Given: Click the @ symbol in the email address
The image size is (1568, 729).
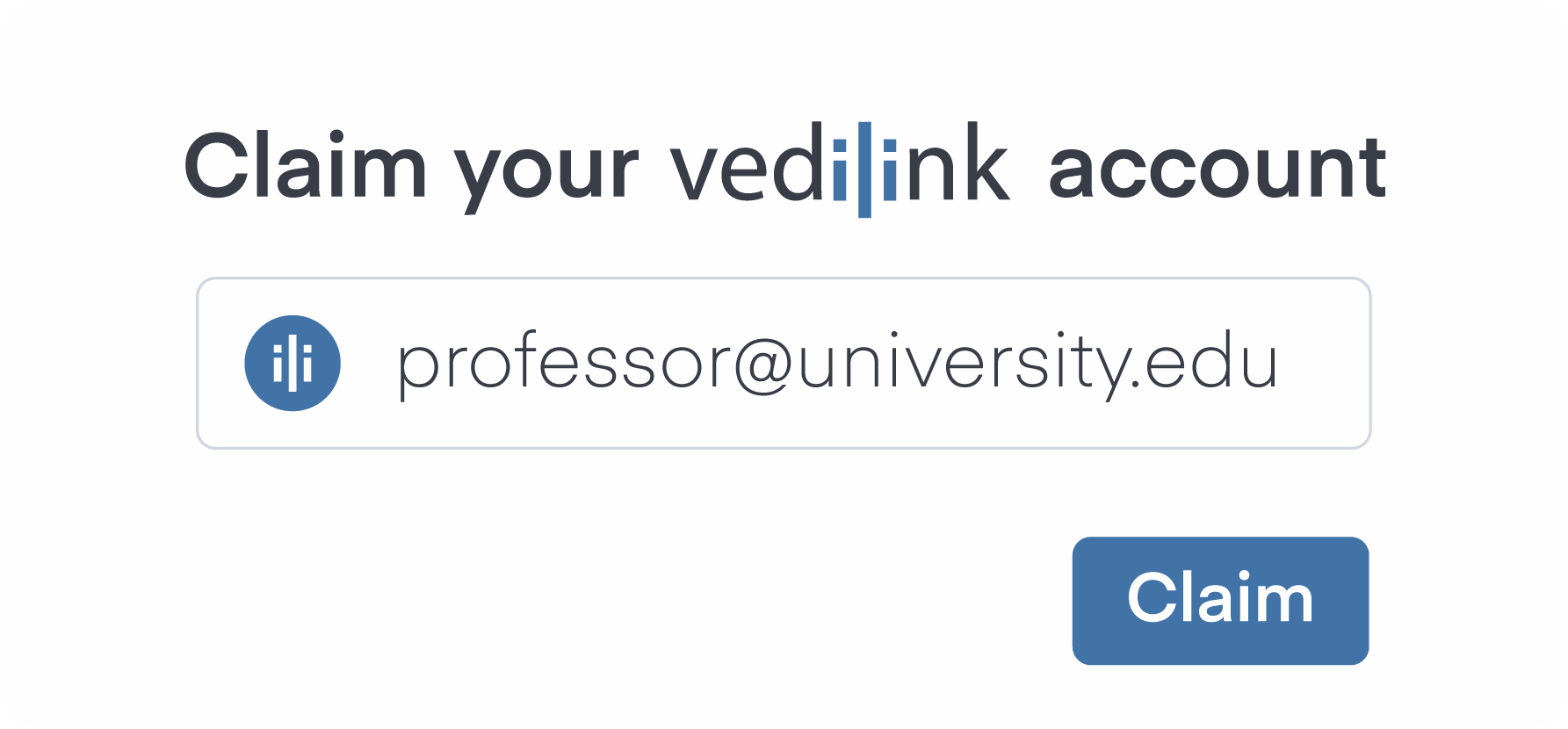Looking at the screenshot, I should 763,364.
